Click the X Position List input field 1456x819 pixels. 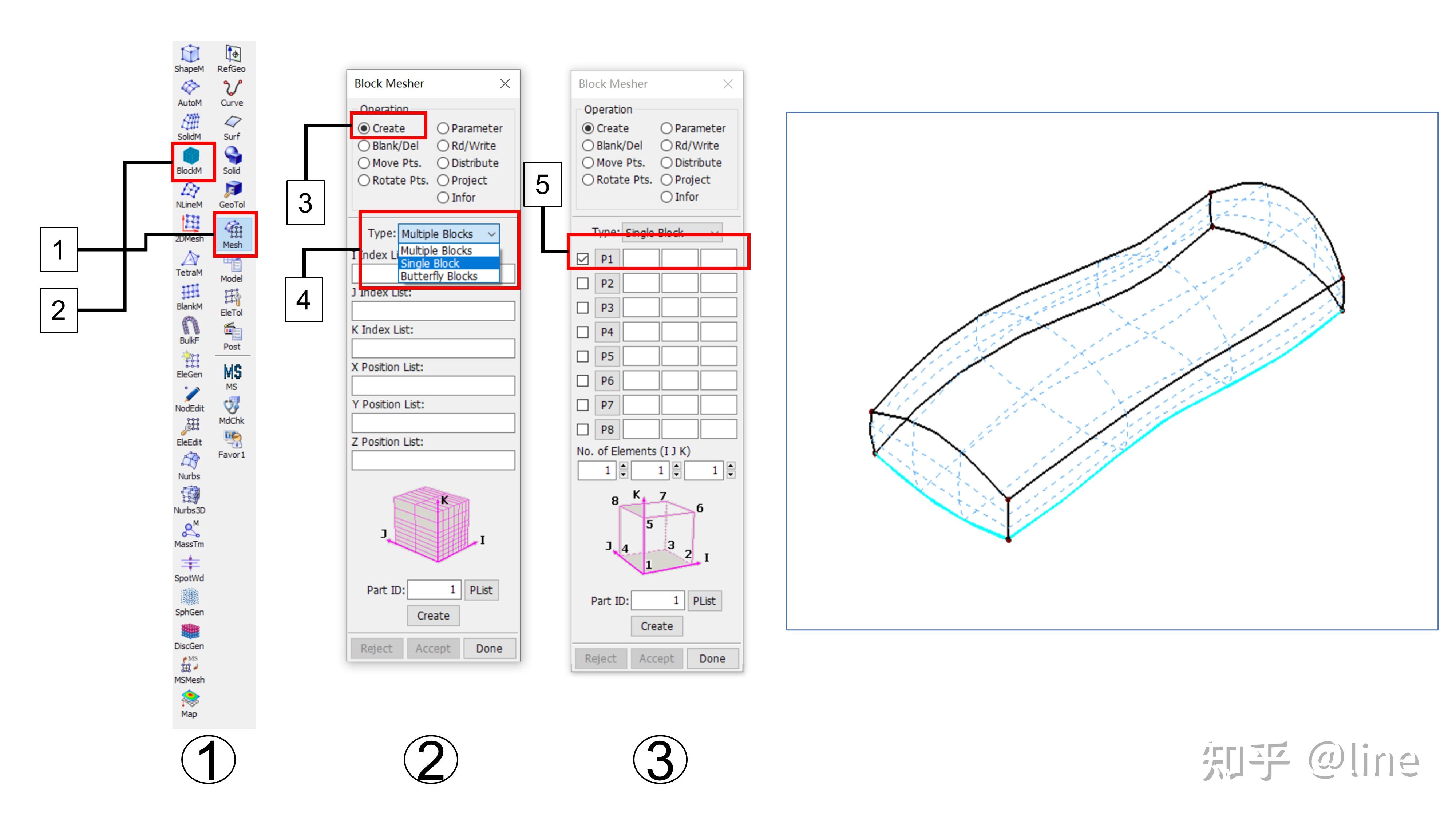pyautogui.click(x=433, y=385)
